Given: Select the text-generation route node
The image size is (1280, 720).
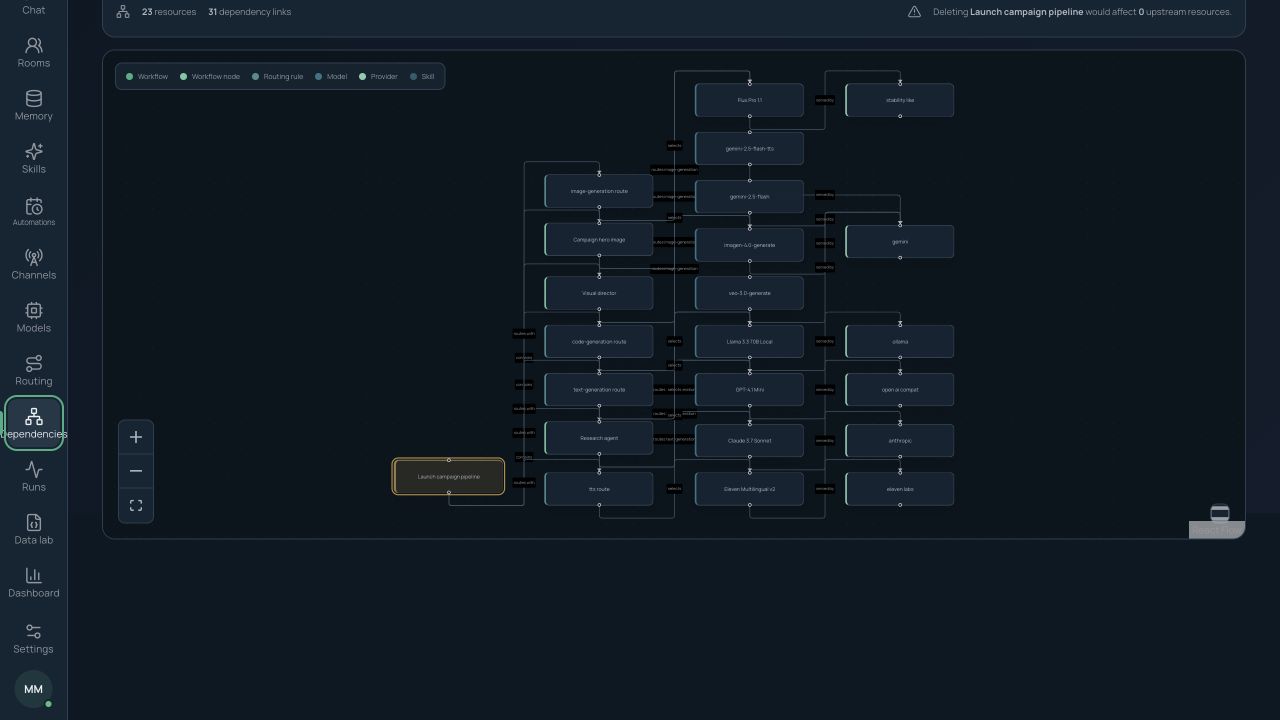Looking at the screenshot, I should click(x=599, y=390).
